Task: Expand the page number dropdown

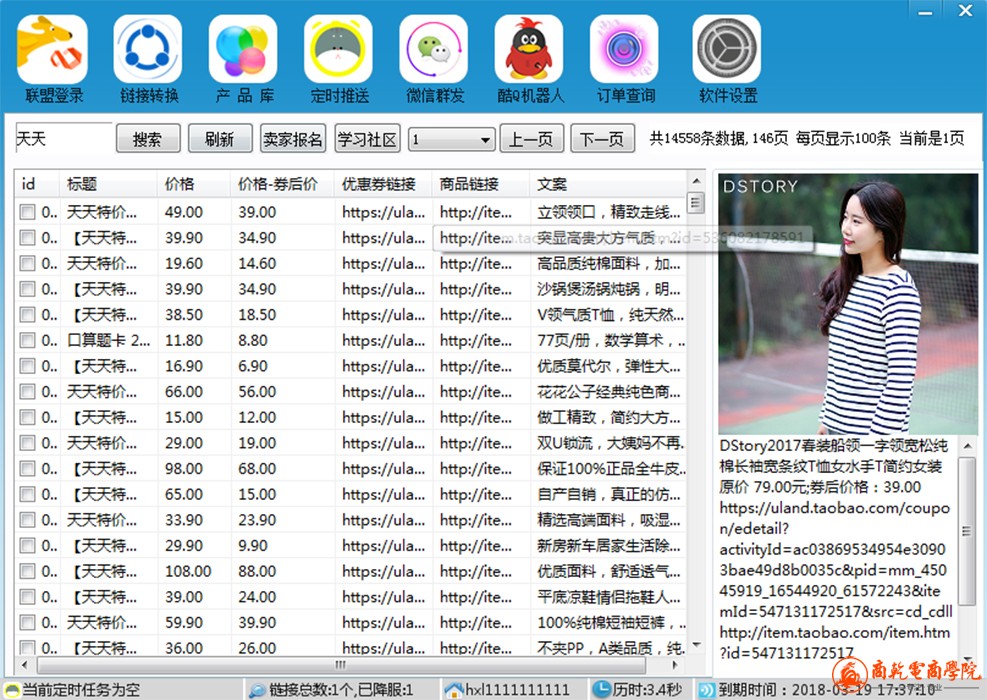Action: click(485, 140)
